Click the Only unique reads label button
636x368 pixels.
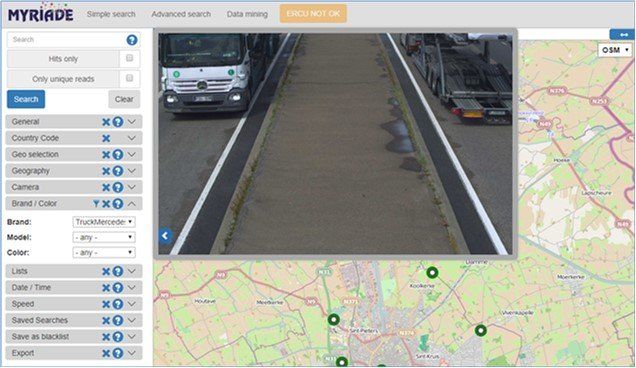point(63,79)
